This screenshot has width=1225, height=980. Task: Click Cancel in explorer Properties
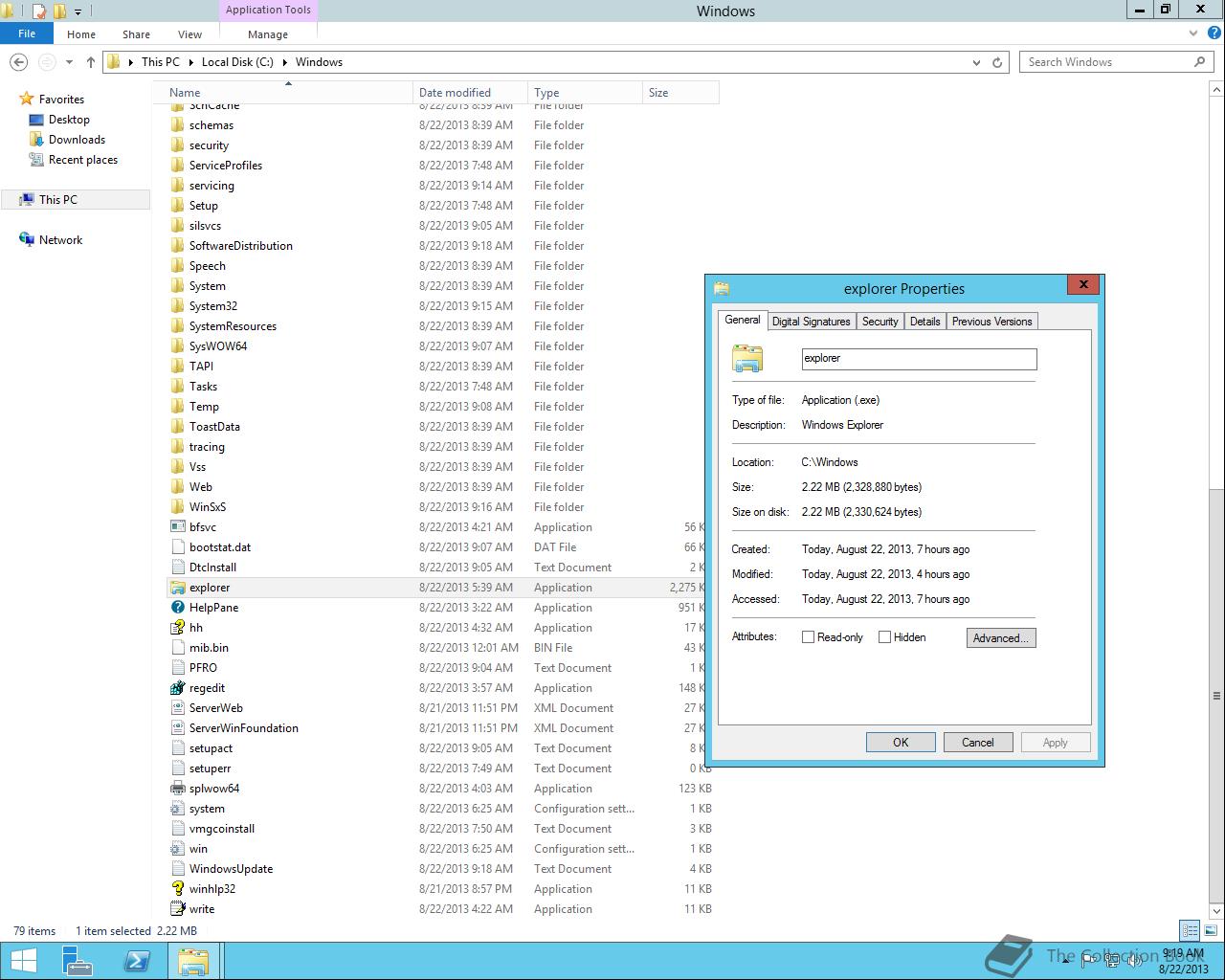click(977, 743)
